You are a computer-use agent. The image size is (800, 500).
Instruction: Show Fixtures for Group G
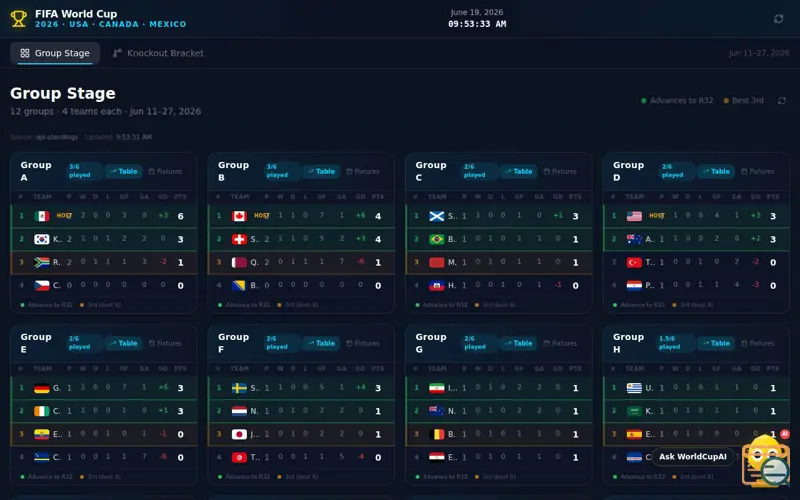(560, 343)
